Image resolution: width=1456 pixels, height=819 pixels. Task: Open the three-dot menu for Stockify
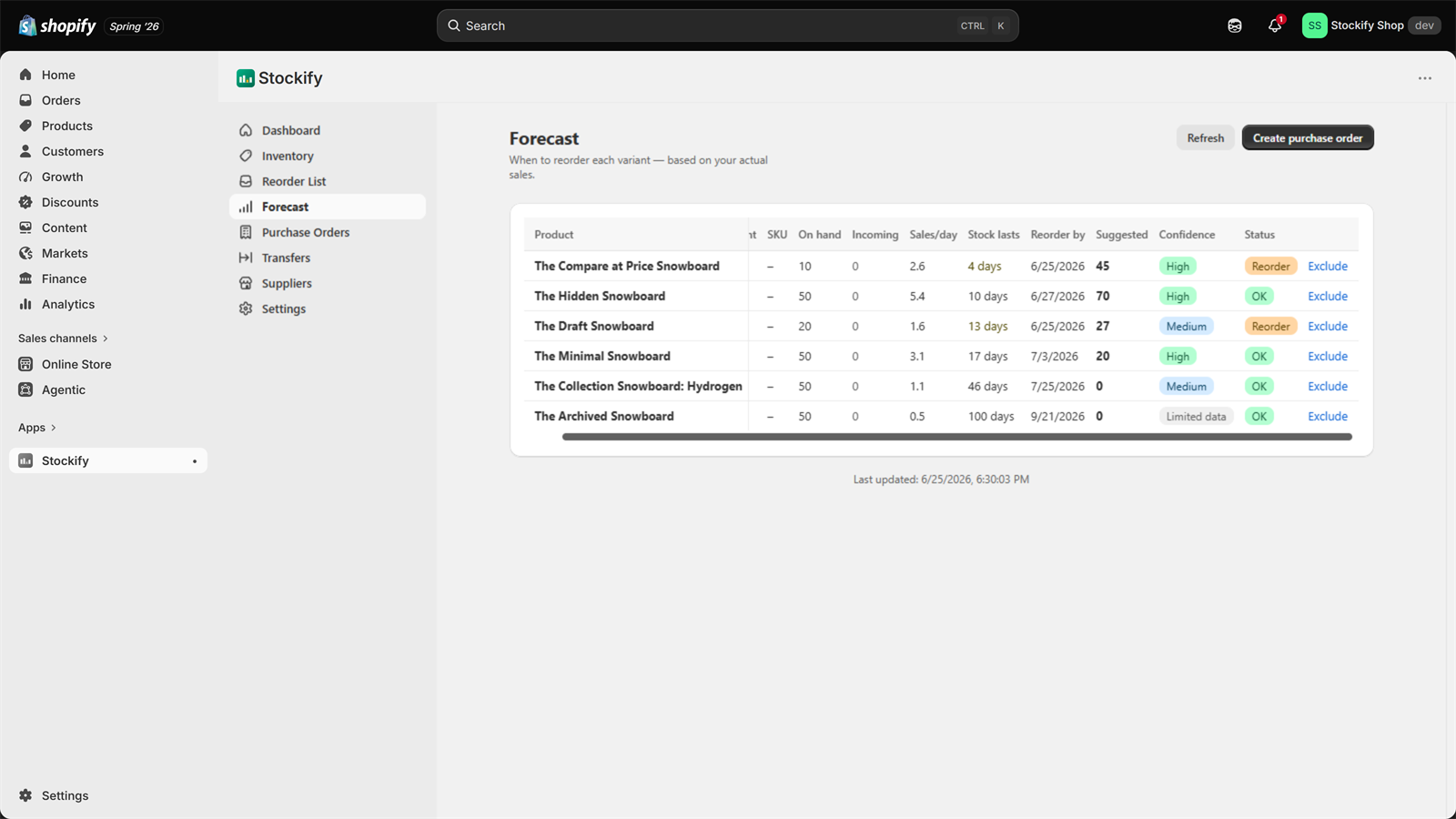(1425, 78)
